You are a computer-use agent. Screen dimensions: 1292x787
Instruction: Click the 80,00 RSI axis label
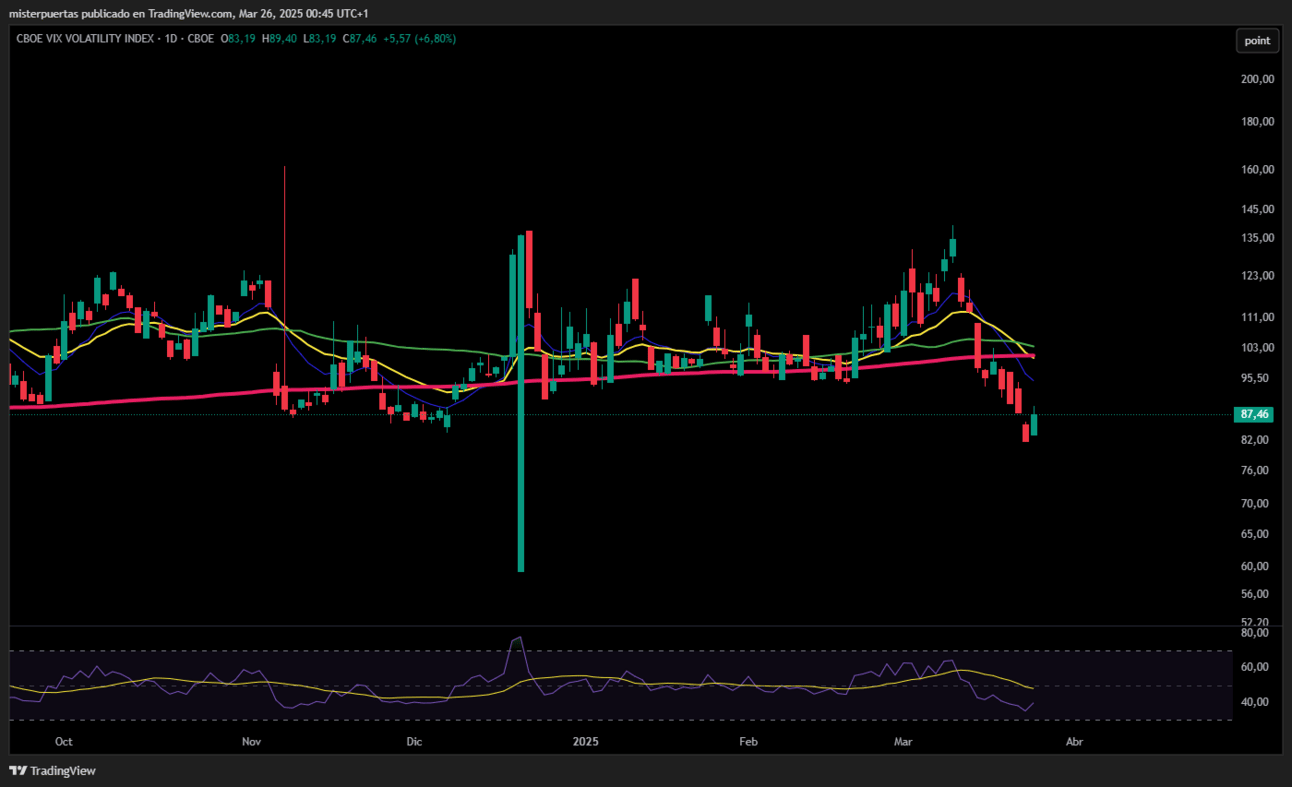pos(1254,633)
